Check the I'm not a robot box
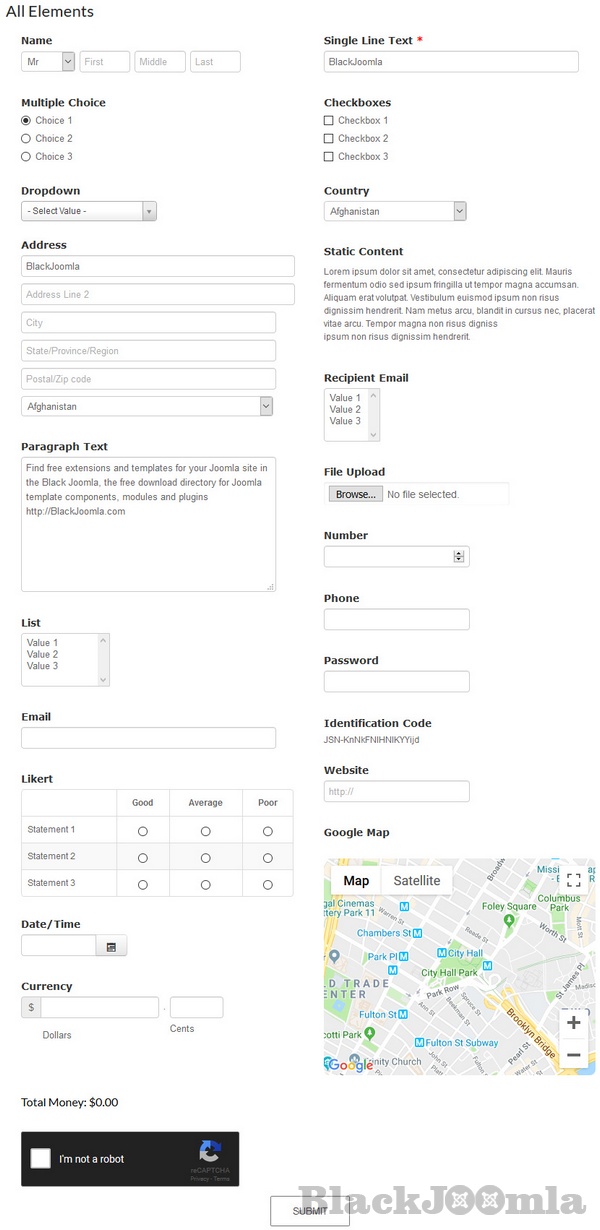This screenshot has height=1230, width=600. pos(41,1159)
